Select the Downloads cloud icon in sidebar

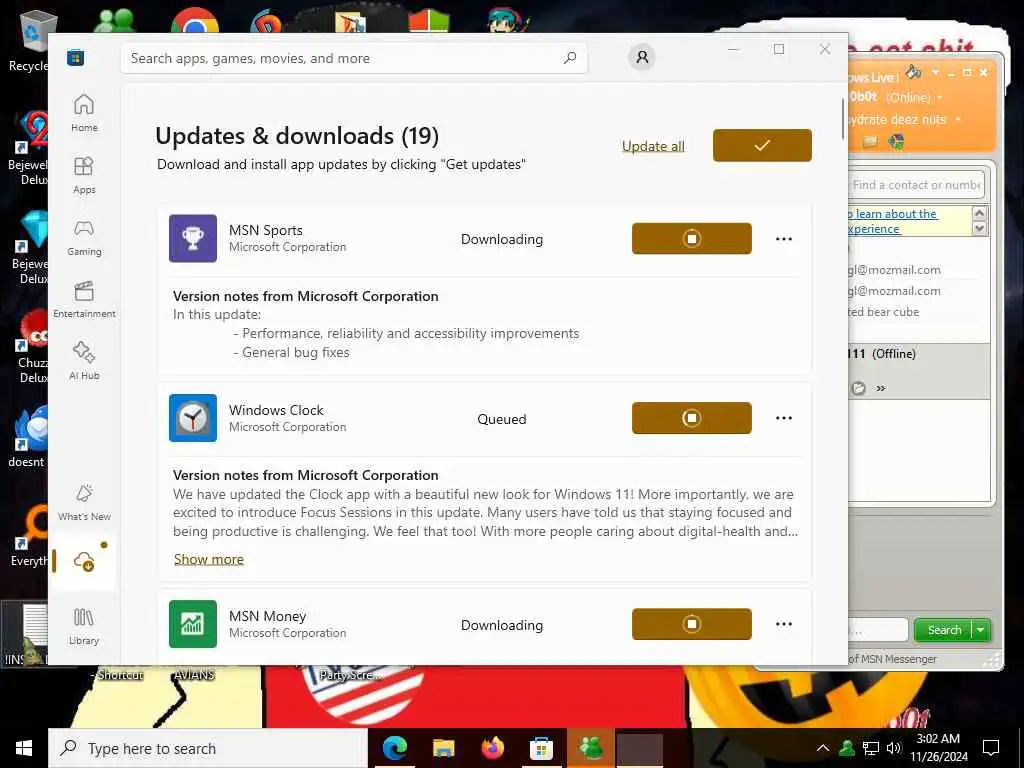(x=84, y=561)
